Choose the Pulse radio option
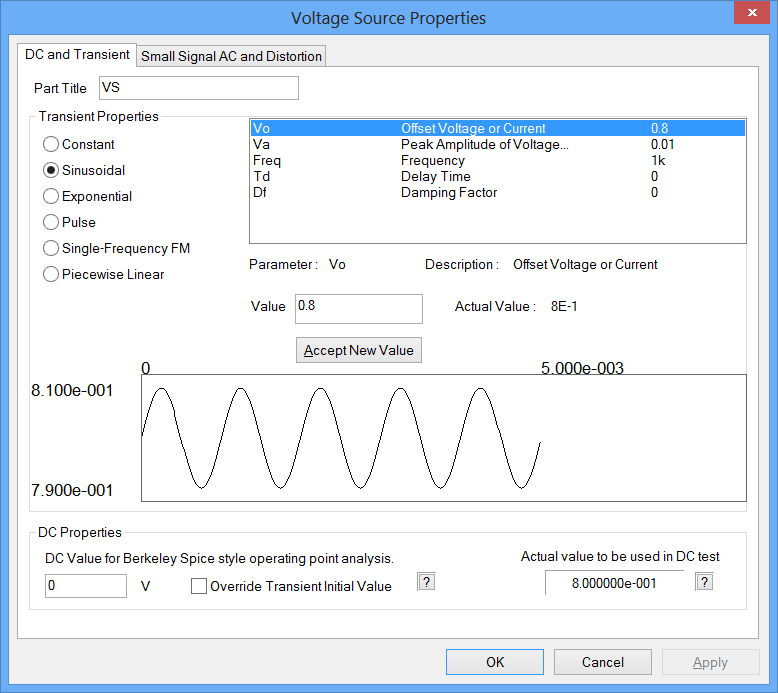This screenshot has height=693, width=778. coord(51,223)
